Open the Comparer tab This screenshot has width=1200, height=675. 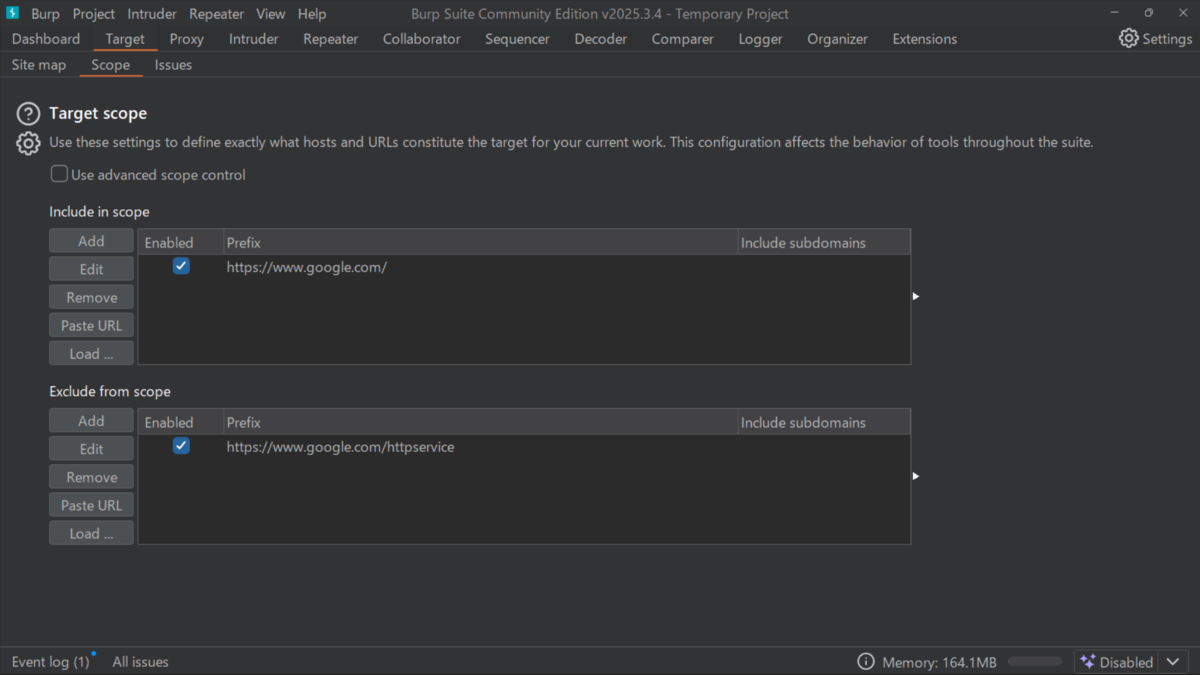coord(682,39)
